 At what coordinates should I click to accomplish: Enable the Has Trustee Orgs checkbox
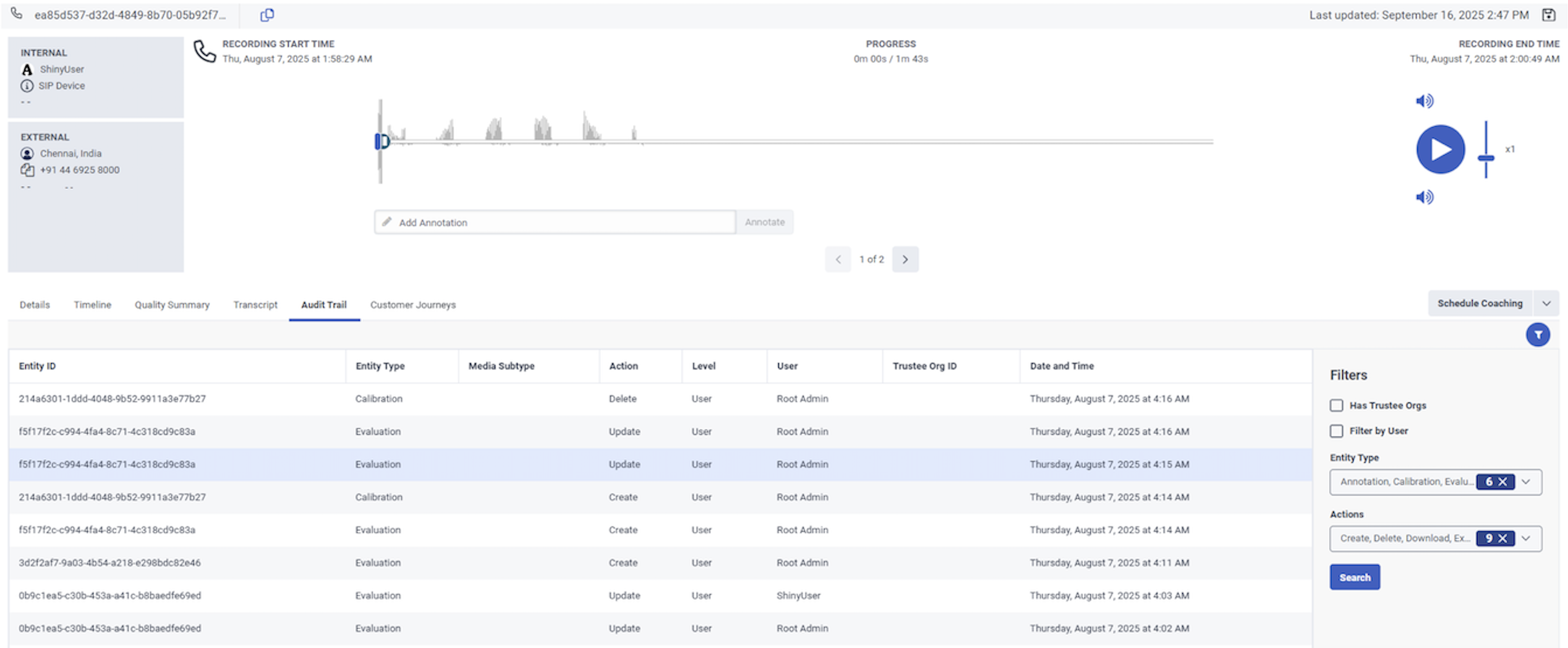(1337, 406)
